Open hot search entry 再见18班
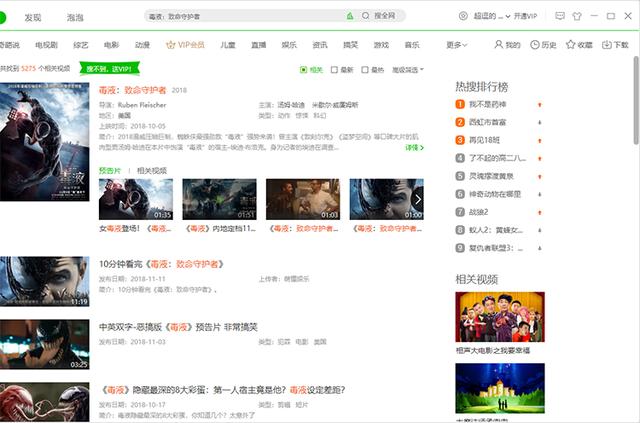 click(x=484, y=140)
